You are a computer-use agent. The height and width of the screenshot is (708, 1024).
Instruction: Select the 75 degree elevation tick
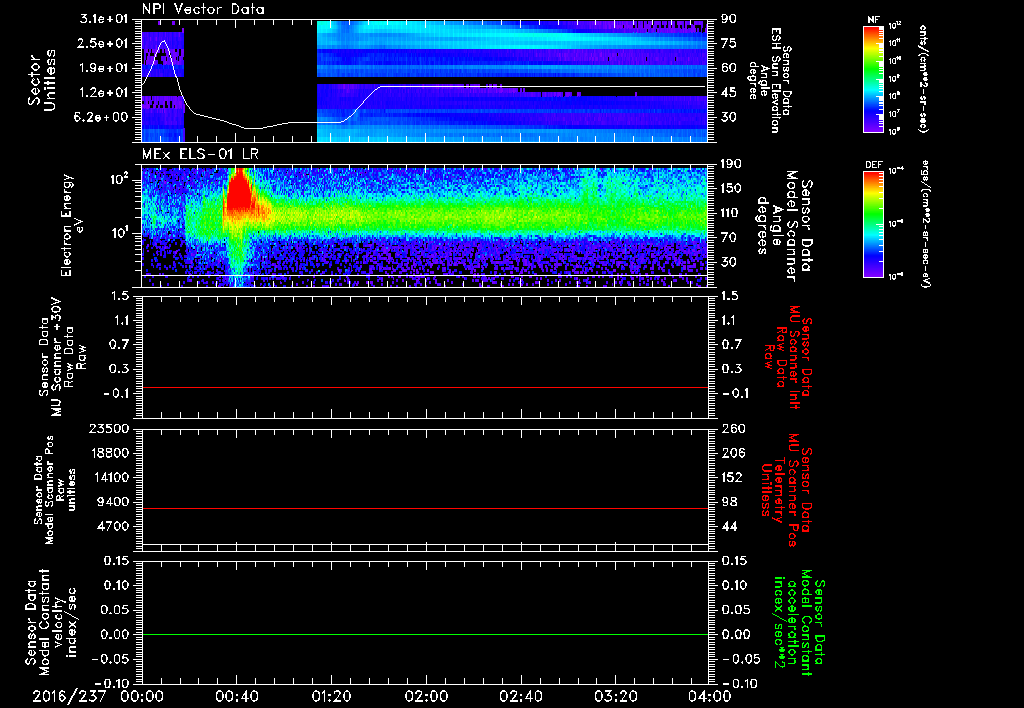(728, 43)
